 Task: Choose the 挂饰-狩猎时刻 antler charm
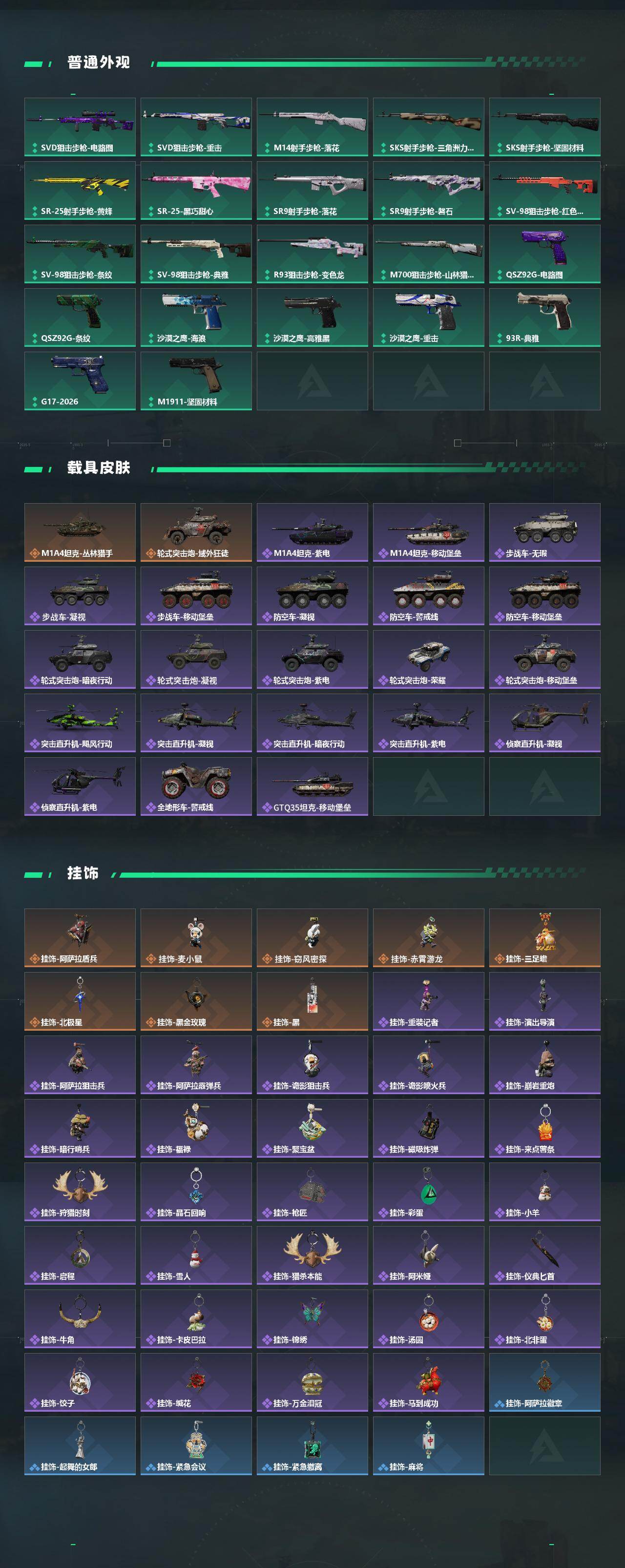pyautogui.click(x=80, y=1191)
